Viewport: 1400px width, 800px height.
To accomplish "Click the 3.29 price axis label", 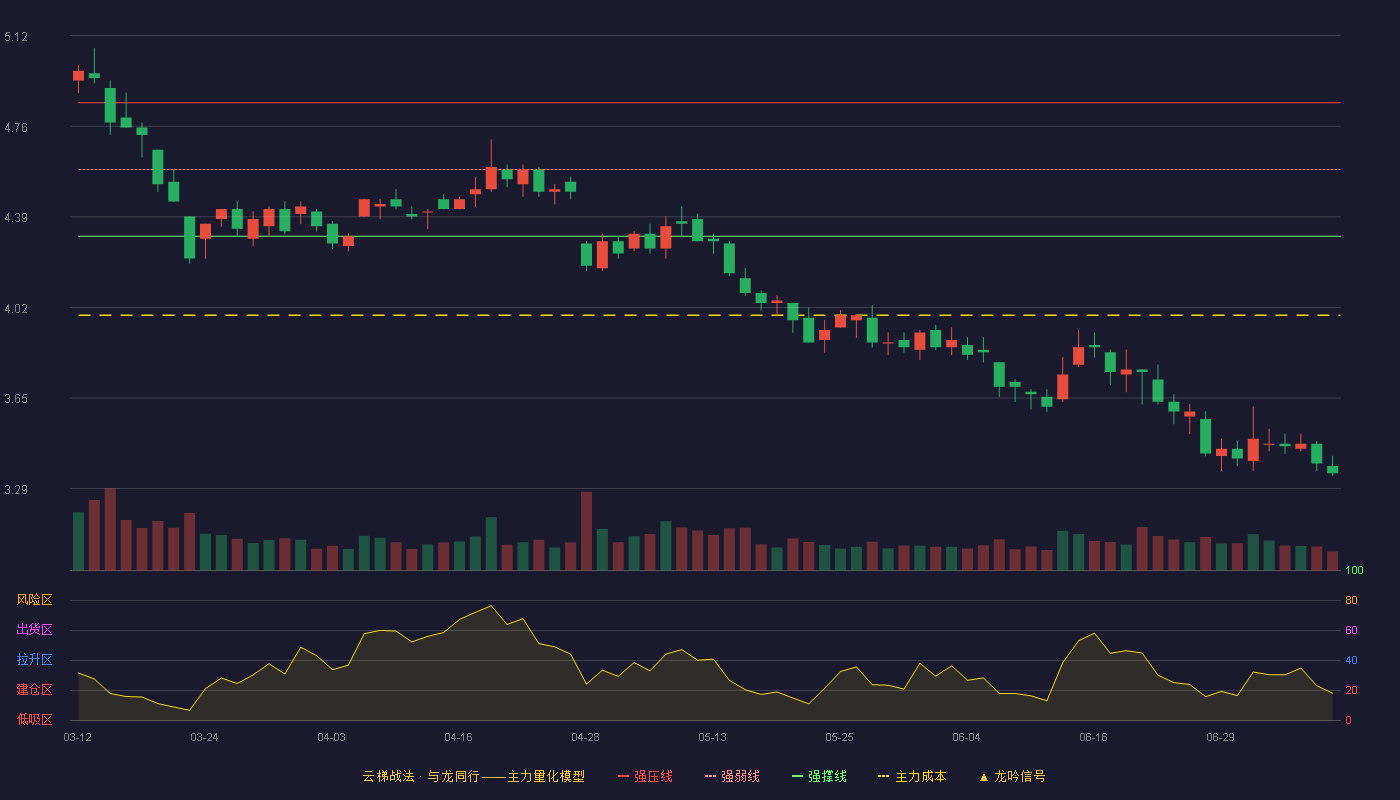I will (x=16, y=490).
